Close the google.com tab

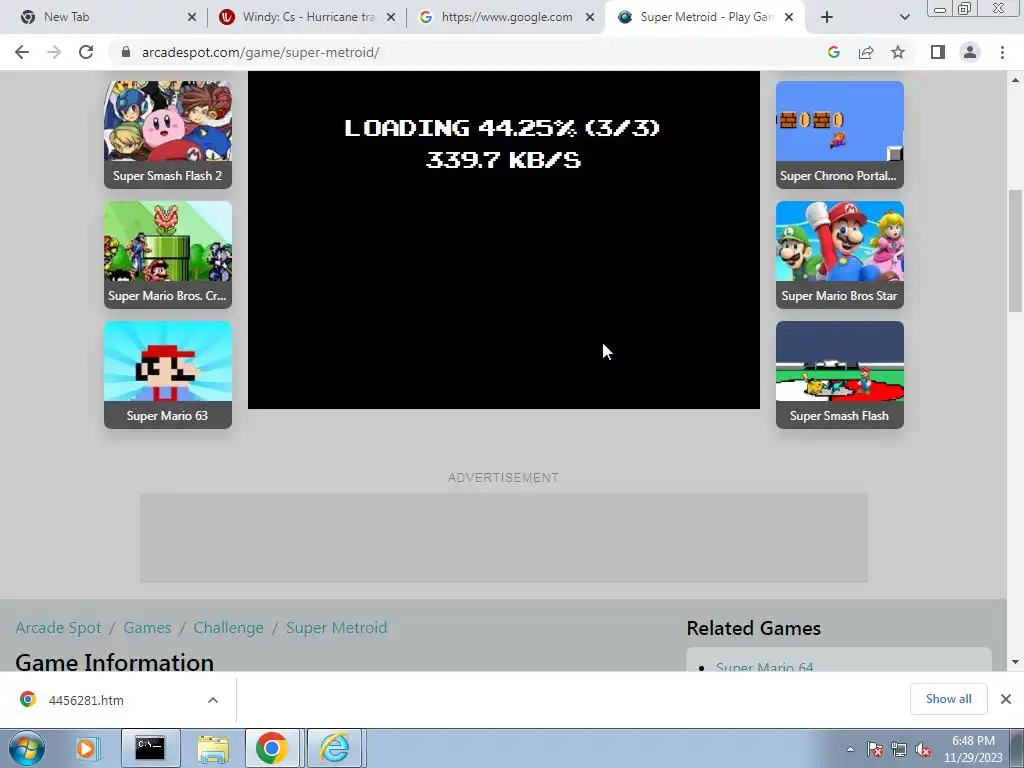click(590, 17)
